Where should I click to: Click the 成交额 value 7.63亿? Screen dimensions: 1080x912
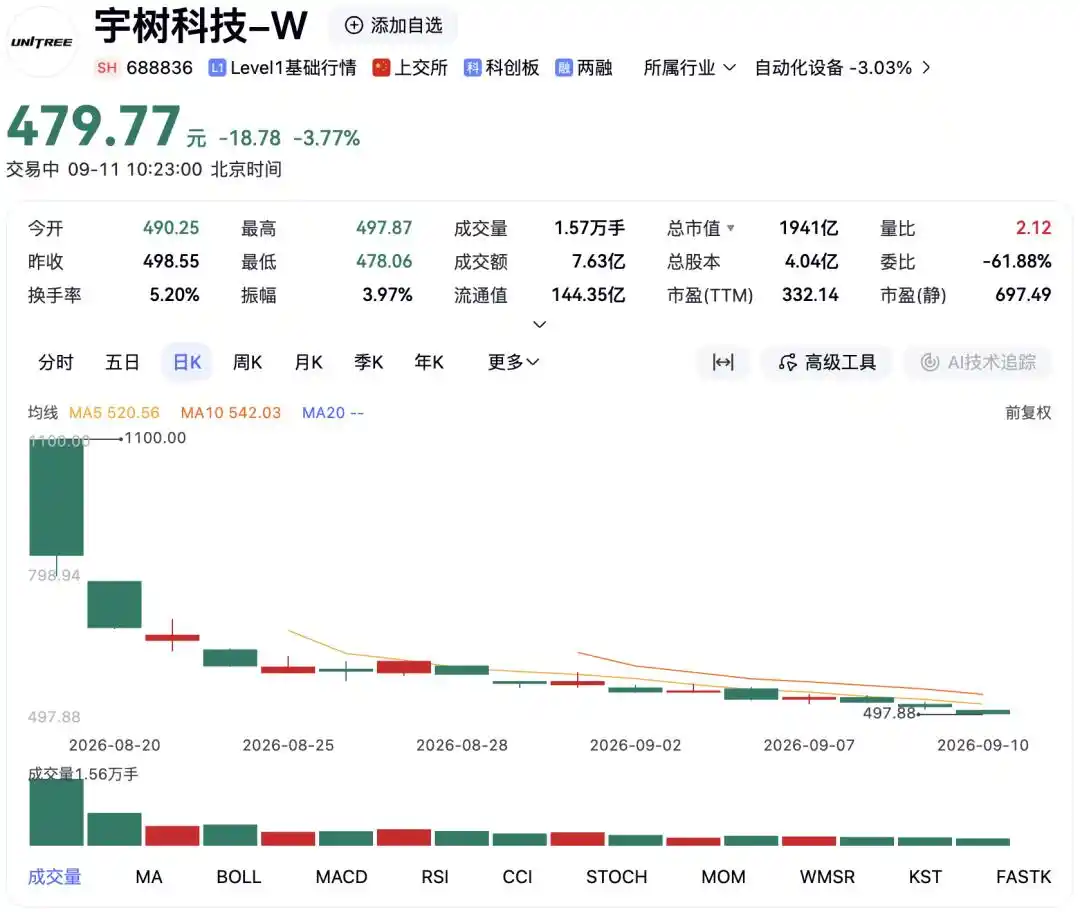(599, 262)
